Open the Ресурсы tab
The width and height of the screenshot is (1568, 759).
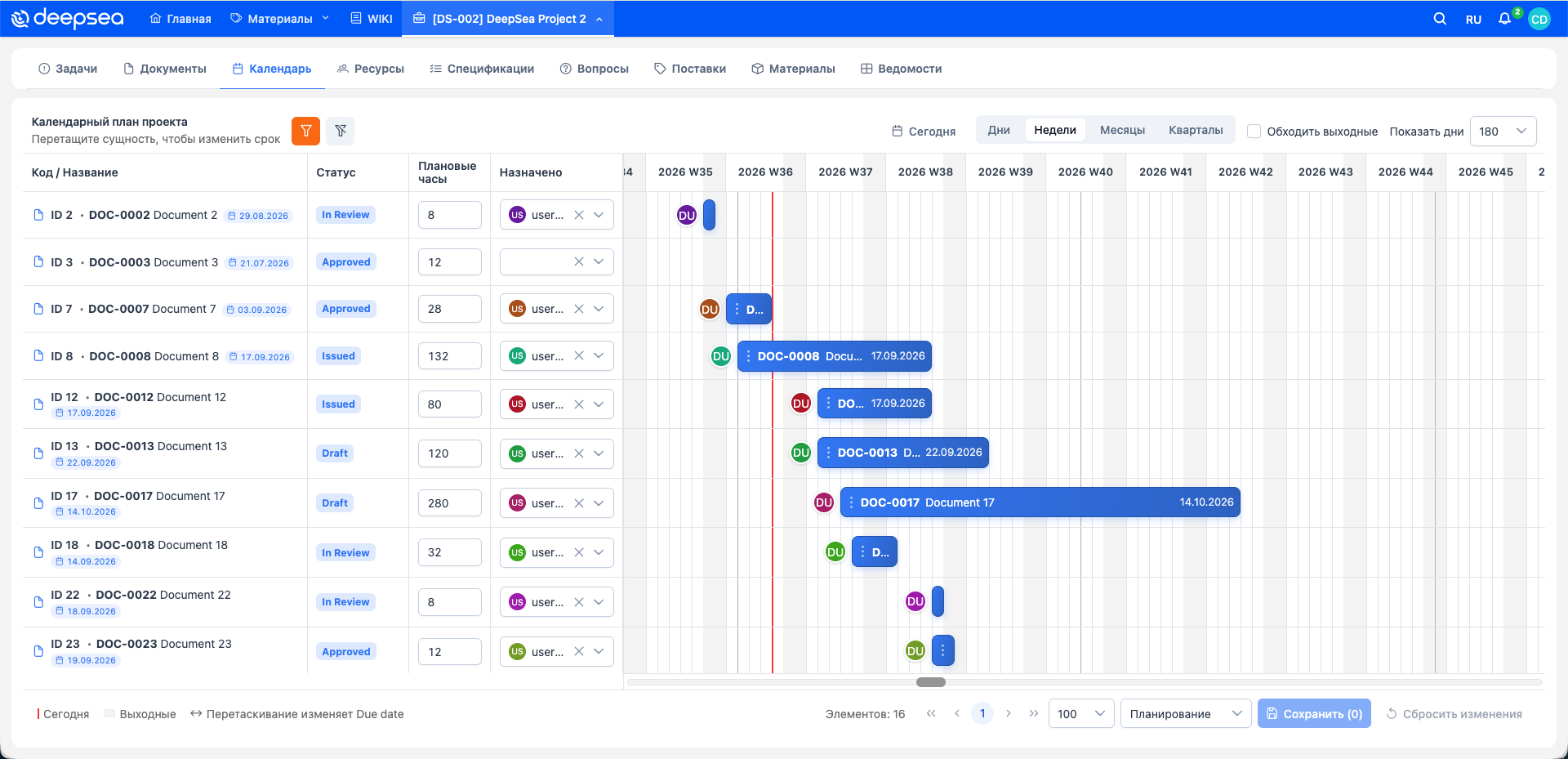(x=371, y=69)
